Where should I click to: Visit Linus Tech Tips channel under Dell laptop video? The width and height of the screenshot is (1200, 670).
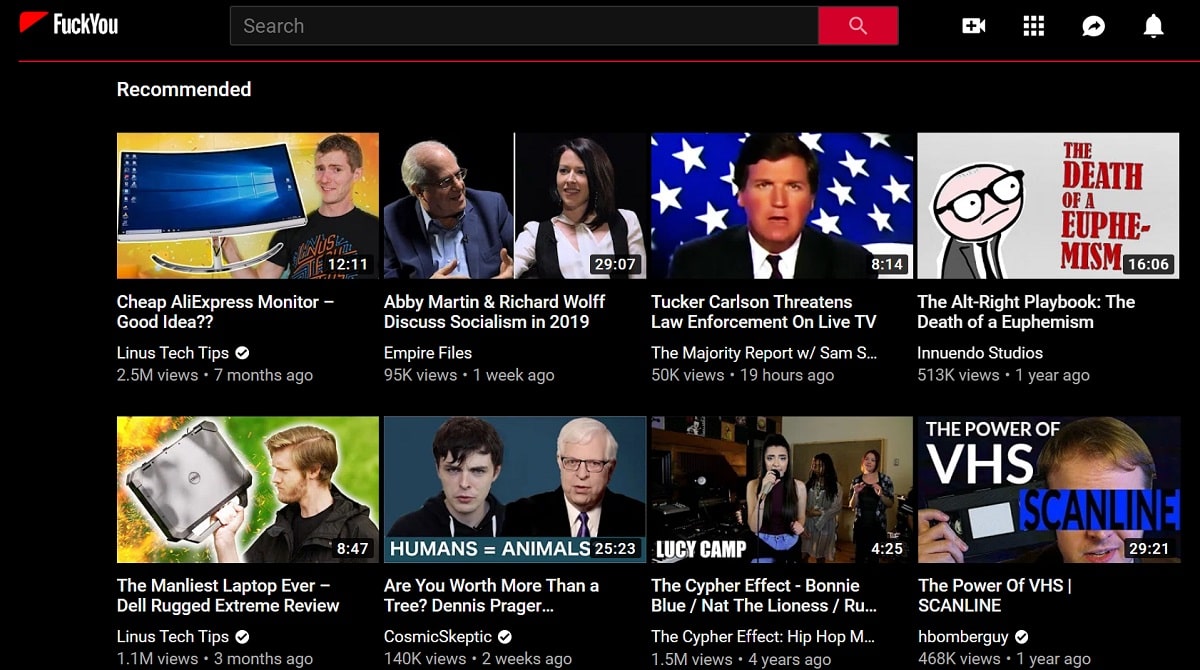(173, 637)
